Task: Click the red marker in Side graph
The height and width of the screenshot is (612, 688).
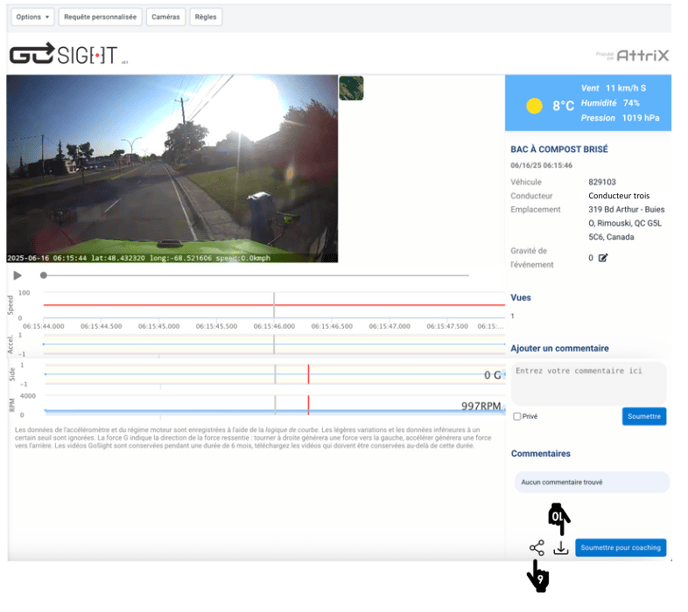Action: (308, 374)
